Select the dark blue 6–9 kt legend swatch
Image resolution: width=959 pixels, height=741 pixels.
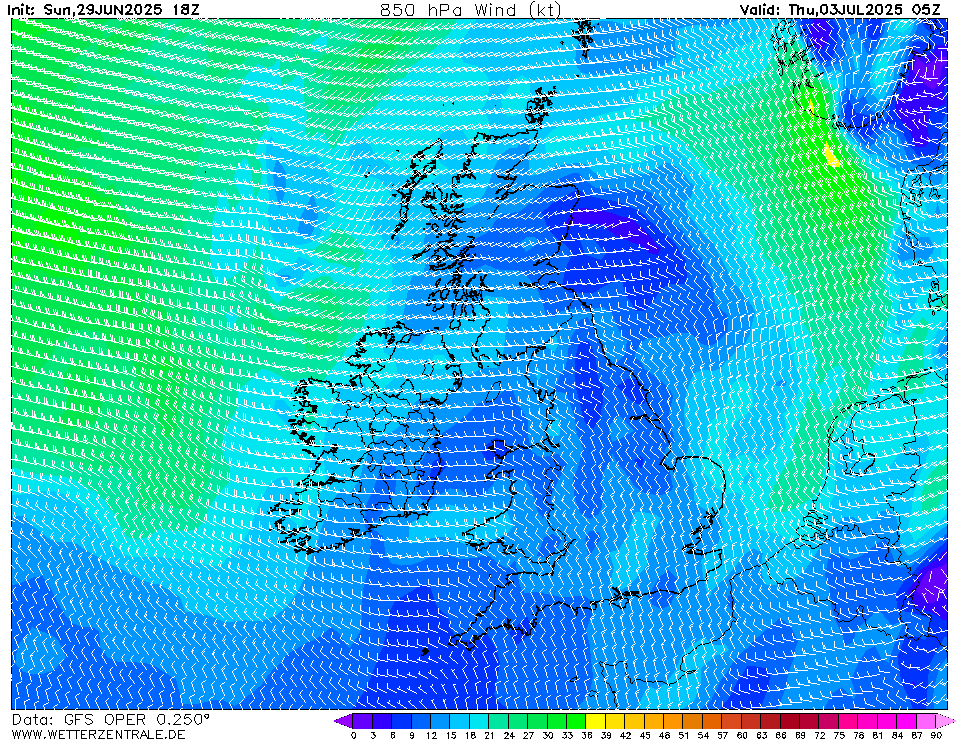[x=401, y=720]
